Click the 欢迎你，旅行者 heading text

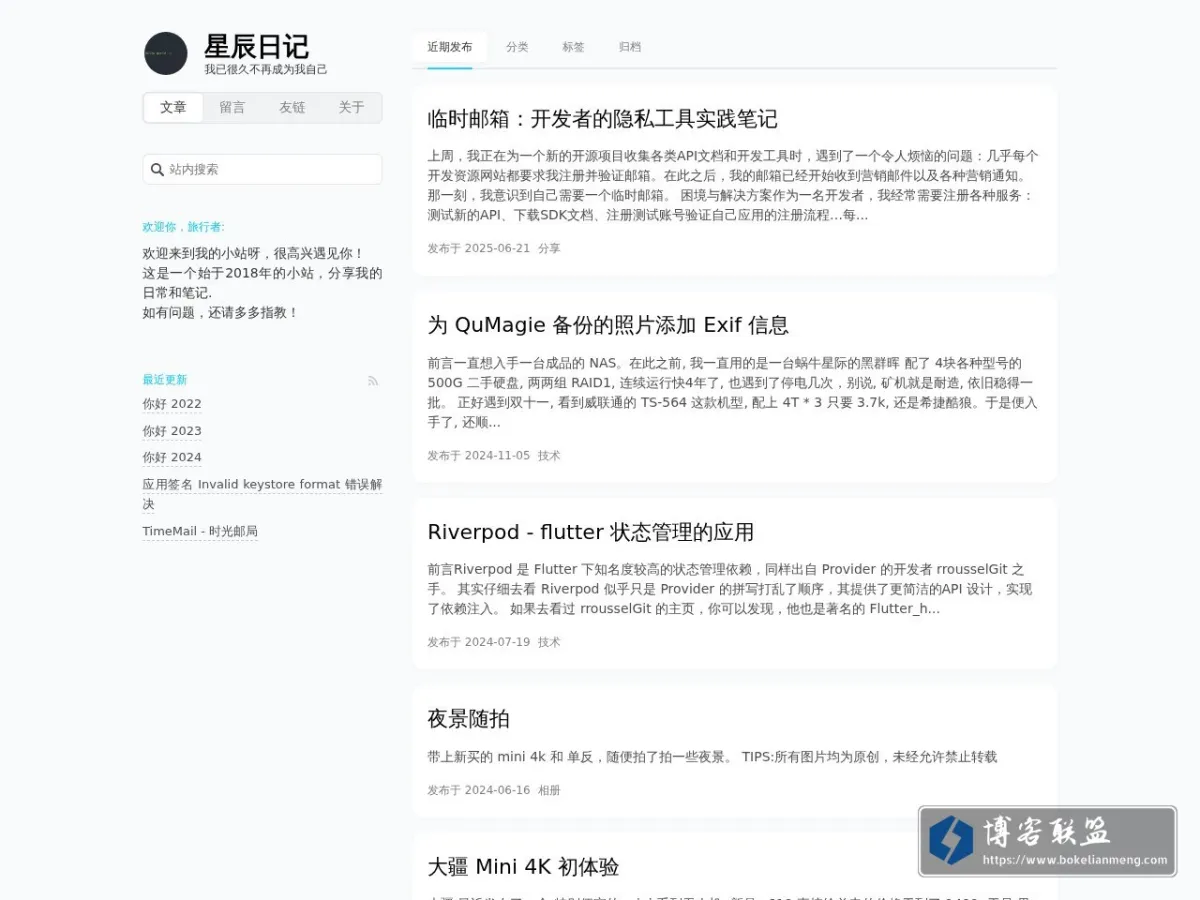[x=183, y=227]
